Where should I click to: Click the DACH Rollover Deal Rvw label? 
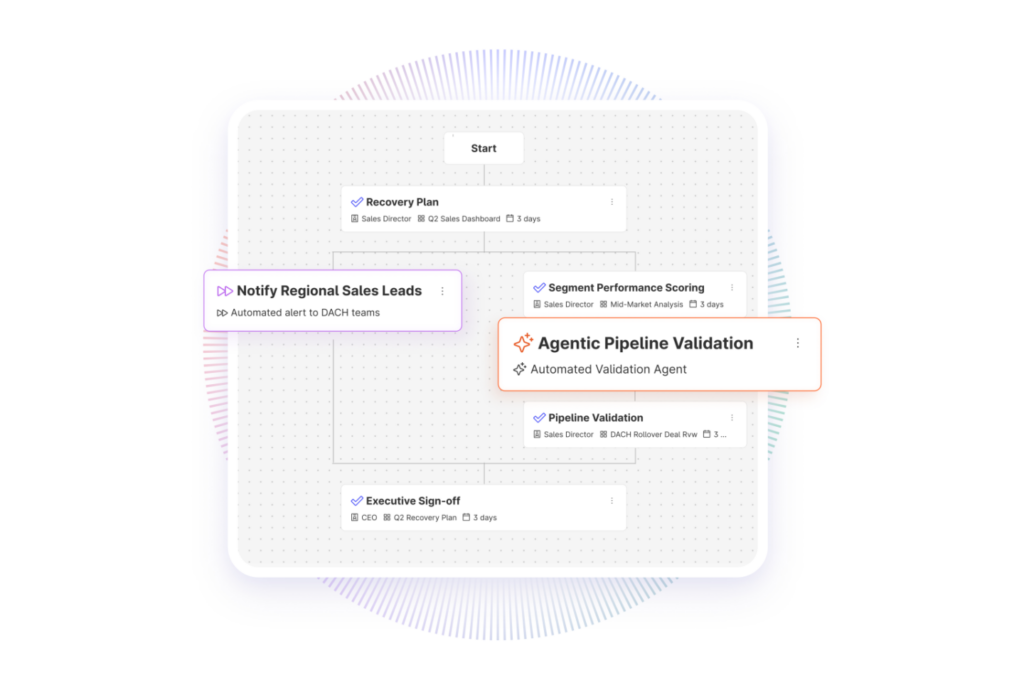[654, 435]
